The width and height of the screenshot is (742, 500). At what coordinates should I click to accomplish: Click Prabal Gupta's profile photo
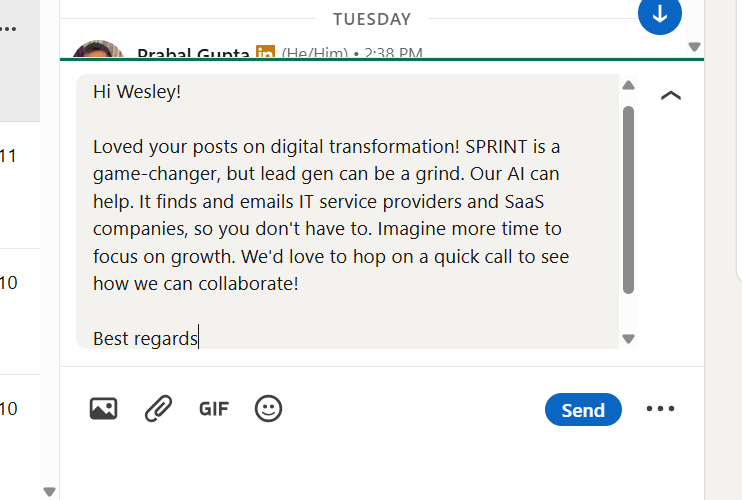click(x=98, y=50)
